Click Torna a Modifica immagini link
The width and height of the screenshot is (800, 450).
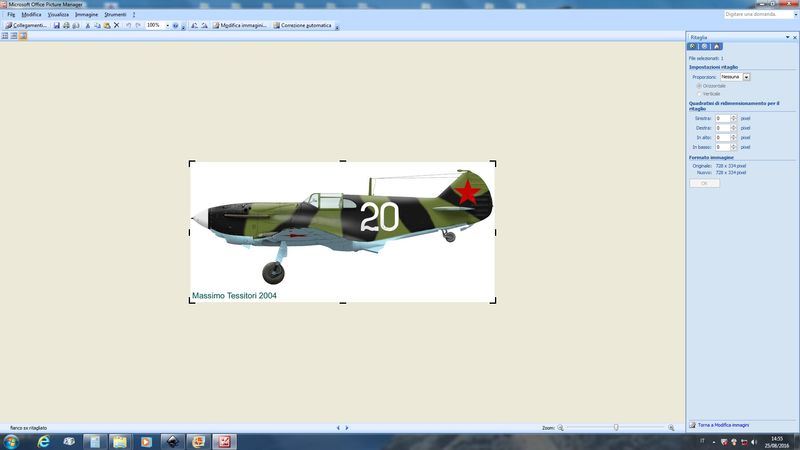tap(723, 424)
